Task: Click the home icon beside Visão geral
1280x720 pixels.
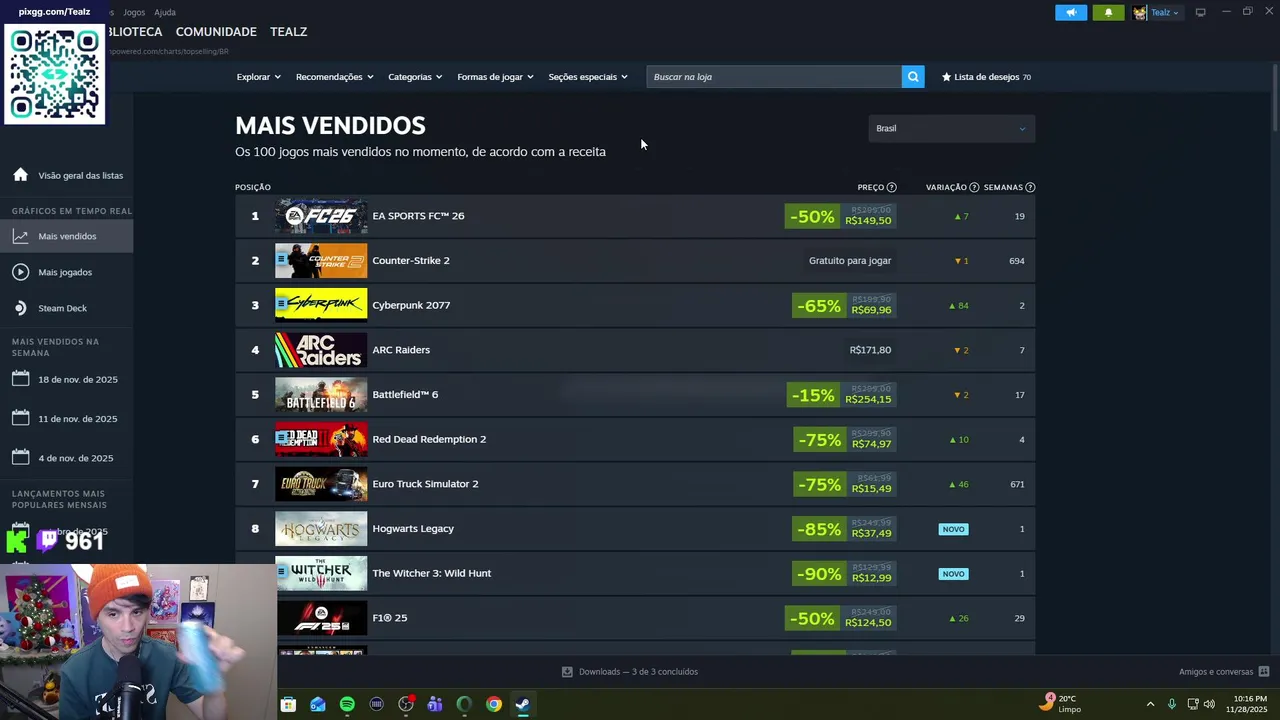Action: (20, 175)
